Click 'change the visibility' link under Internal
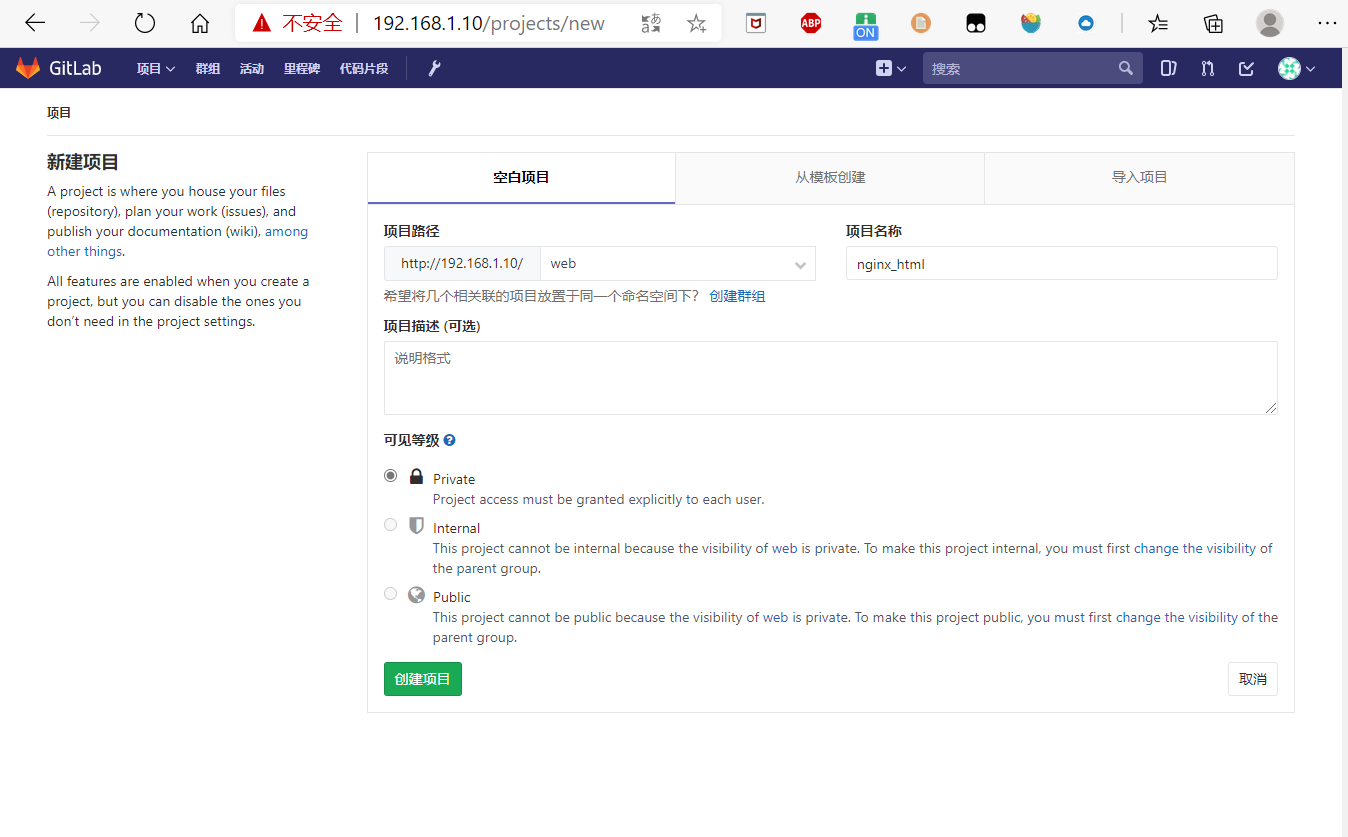This screenshot has height=837, width=1348. click(1195, 548)
